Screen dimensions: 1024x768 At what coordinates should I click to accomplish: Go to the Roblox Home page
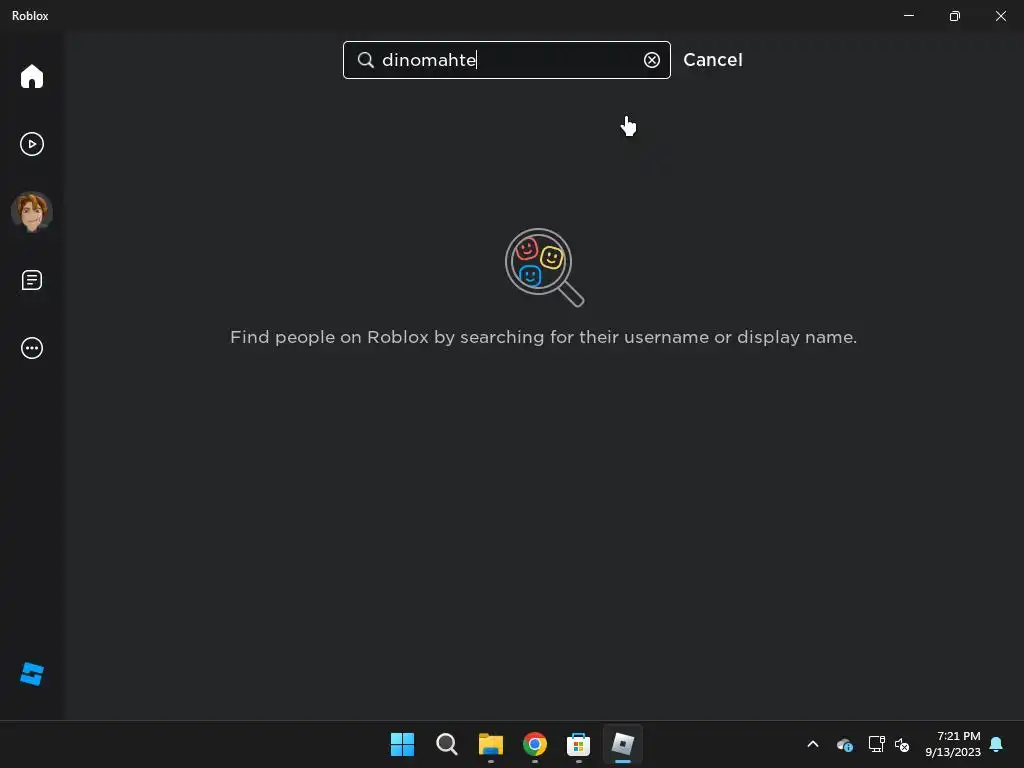[x=31, y=76]
